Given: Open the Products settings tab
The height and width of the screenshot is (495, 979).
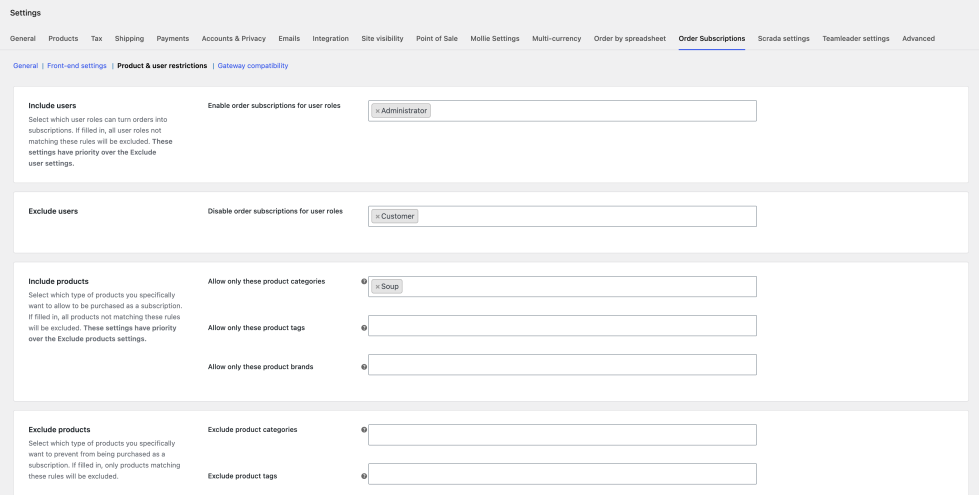Looking at the screenshot, I should [x=63, y=39].
